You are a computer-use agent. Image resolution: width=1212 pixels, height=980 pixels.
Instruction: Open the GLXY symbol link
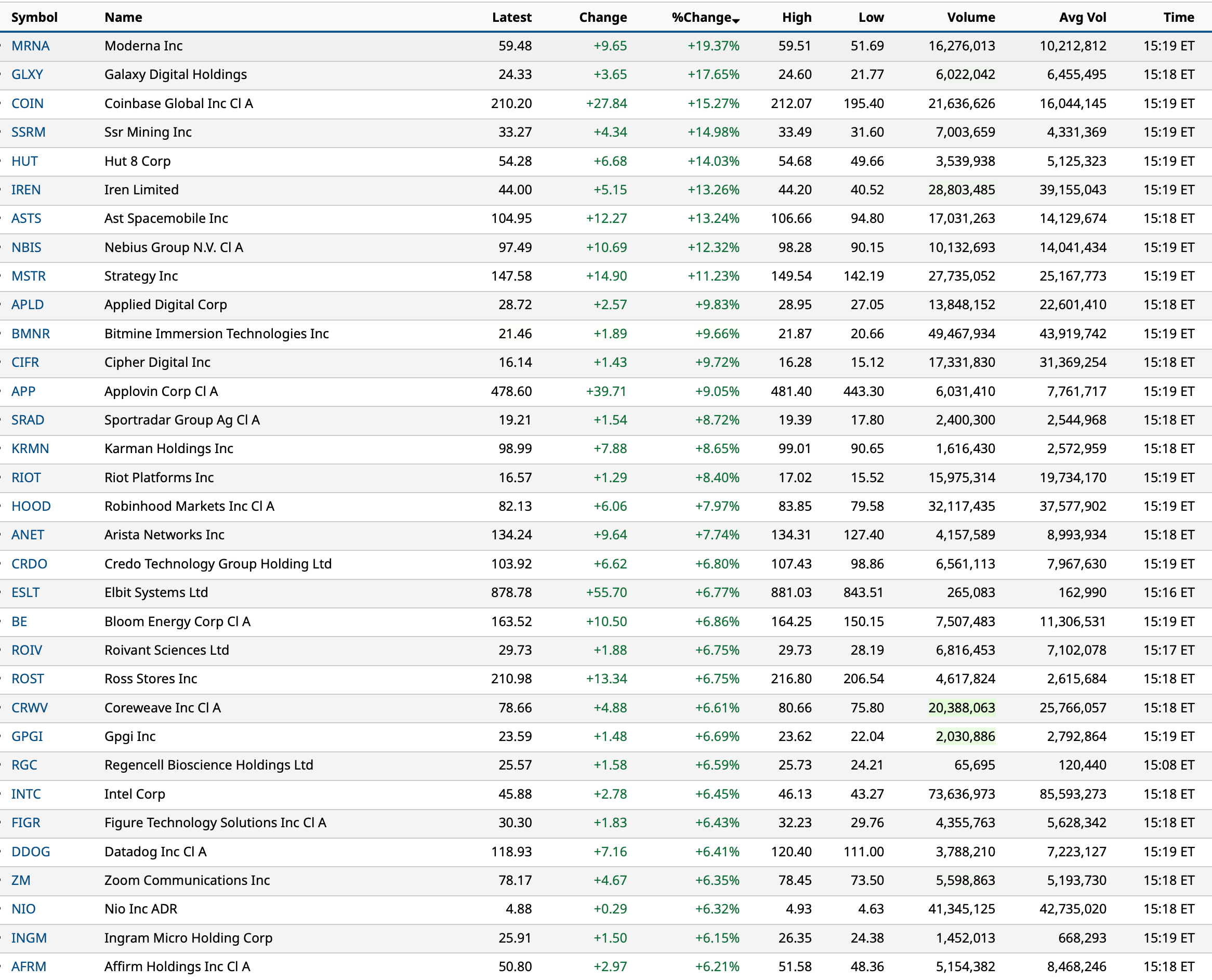tap(27, 74)
